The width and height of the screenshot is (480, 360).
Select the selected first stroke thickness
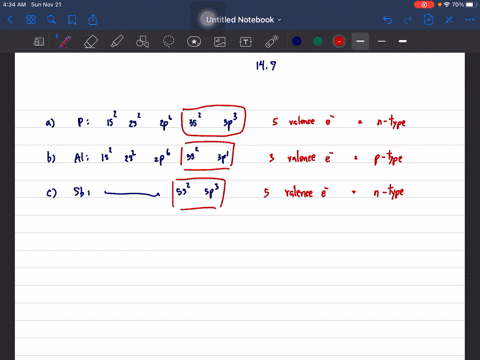360,41
